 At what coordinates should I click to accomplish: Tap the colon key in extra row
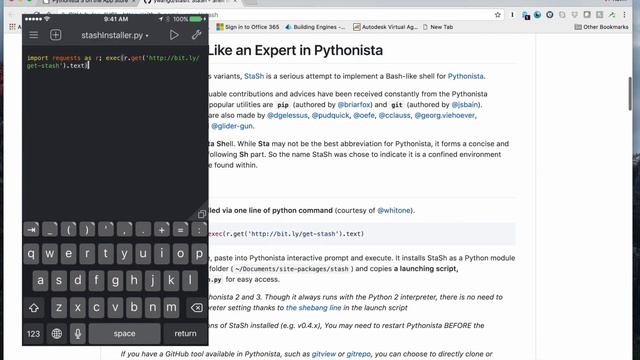199,230
